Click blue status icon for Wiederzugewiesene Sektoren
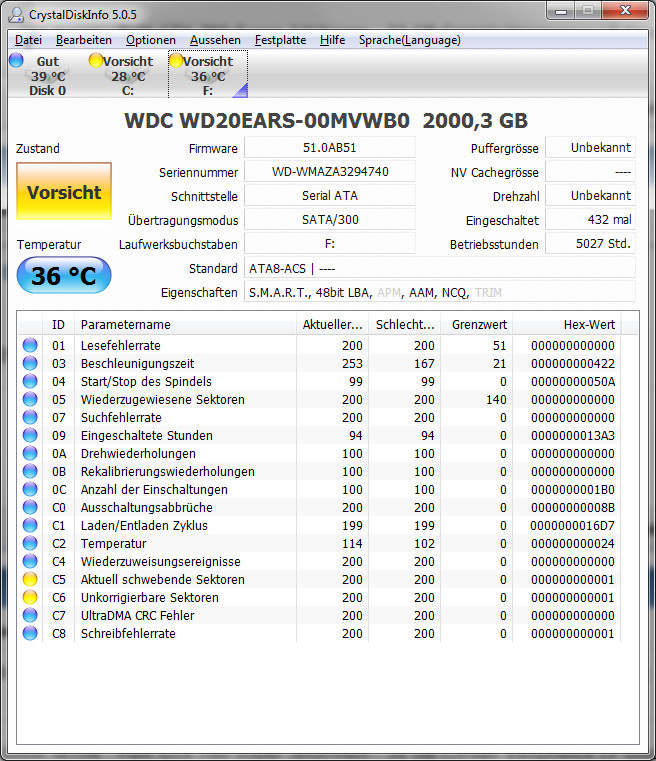Screen dimensions: 656x761 pos(30,399)
